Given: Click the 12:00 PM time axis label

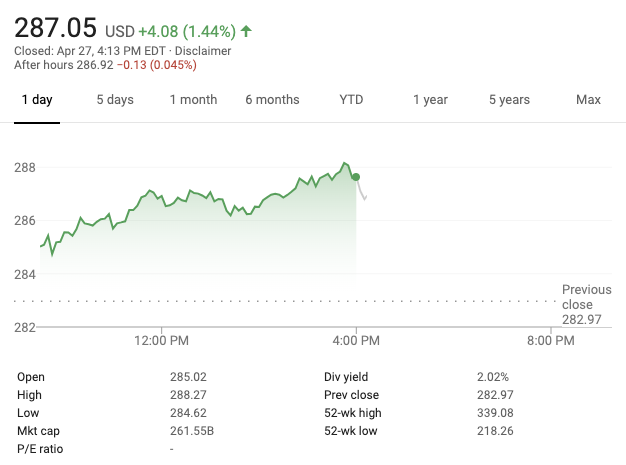Looking at the screenshot, I should [x=161, y=341].
